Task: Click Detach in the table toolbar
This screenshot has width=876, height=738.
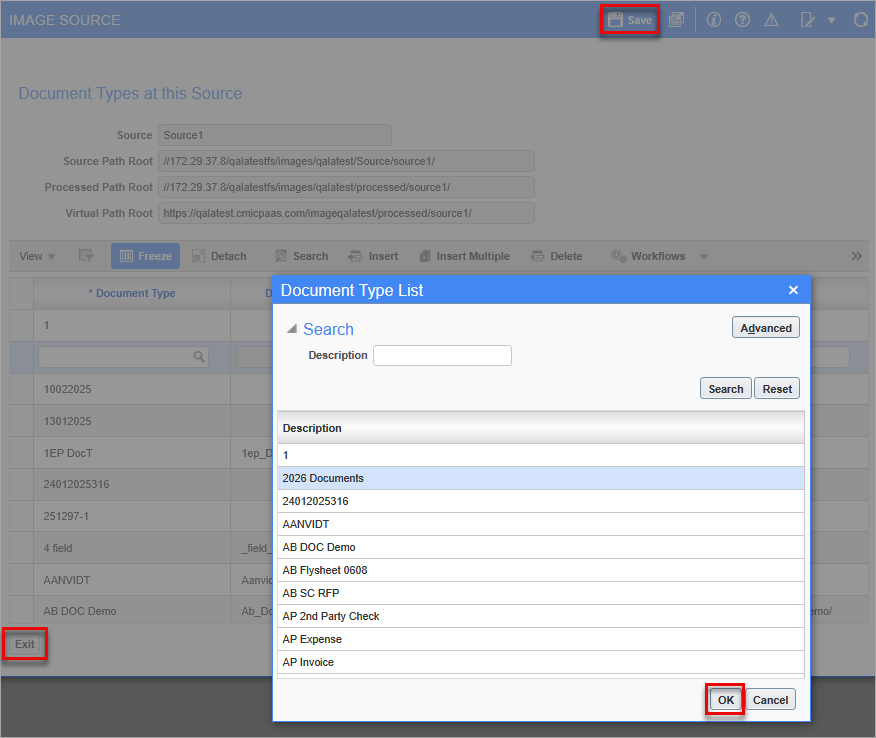Action: (219, 256)
